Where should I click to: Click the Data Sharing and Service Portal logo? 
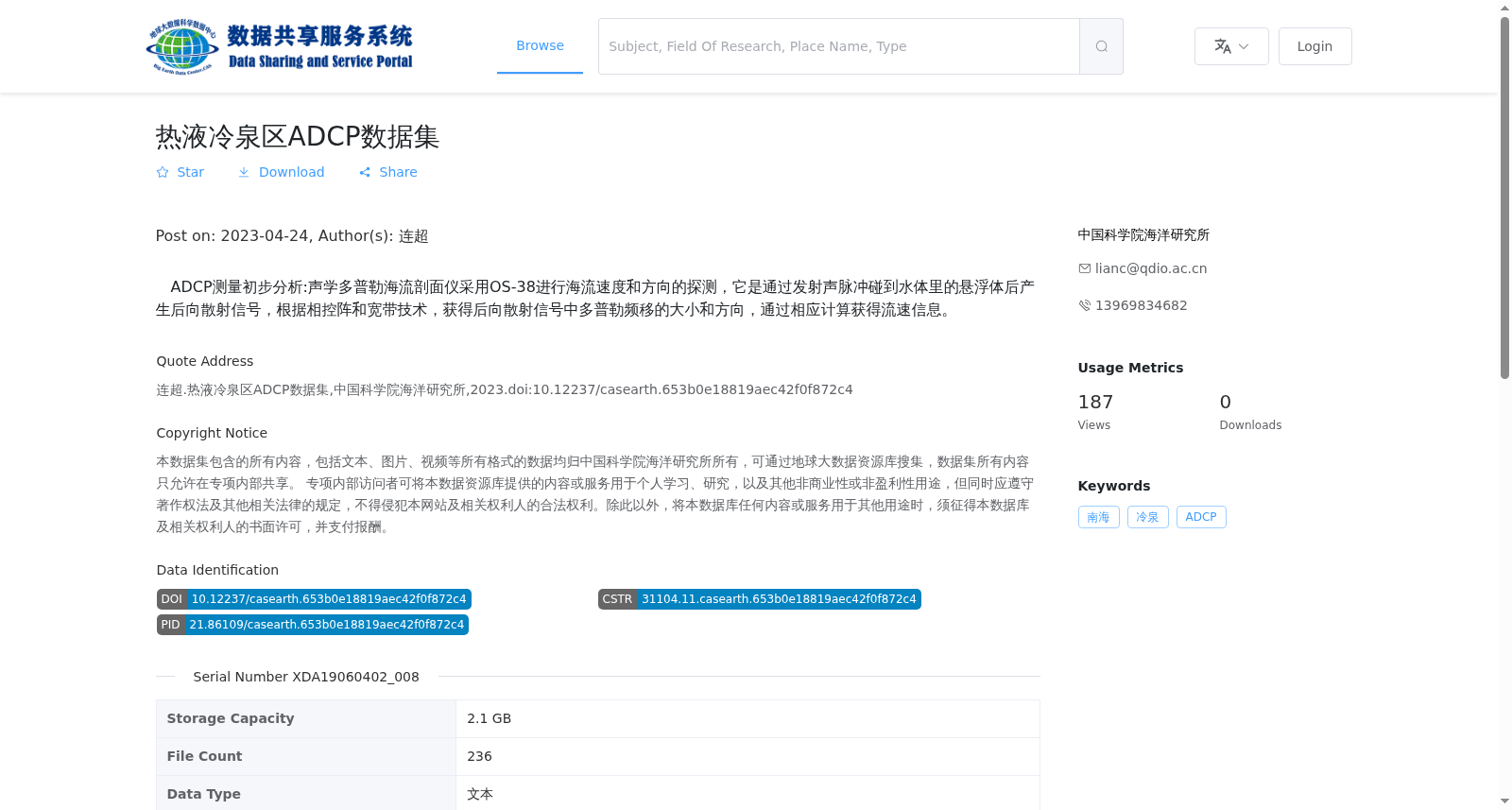[x=280, y=46]
